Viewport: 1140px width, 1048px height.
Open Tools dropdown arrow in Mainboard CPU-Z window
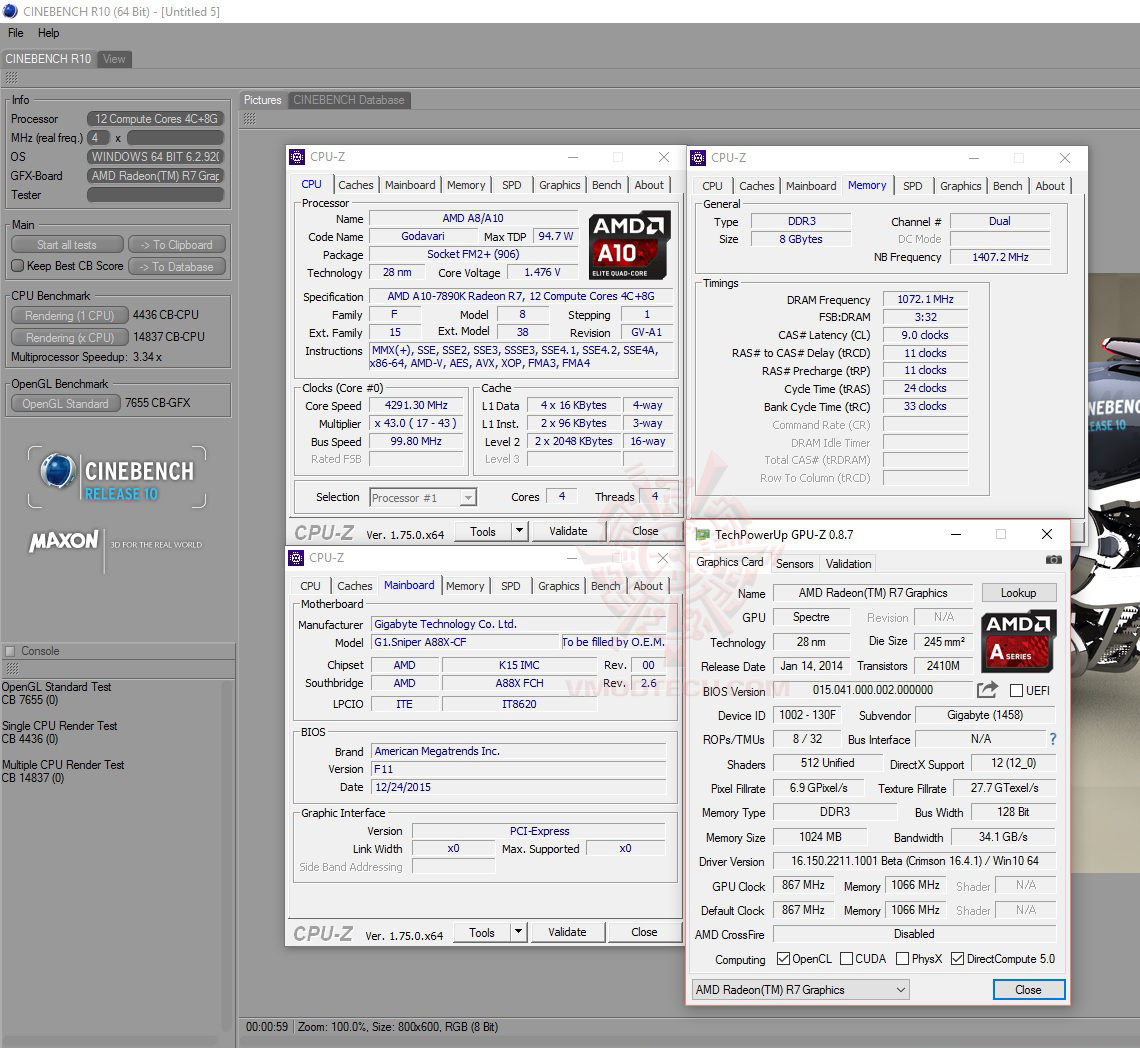point(518,932)
